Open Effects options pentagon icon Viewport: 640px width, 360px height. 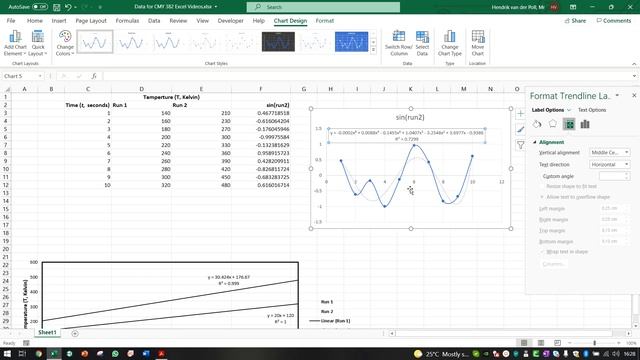coord(553,124)
